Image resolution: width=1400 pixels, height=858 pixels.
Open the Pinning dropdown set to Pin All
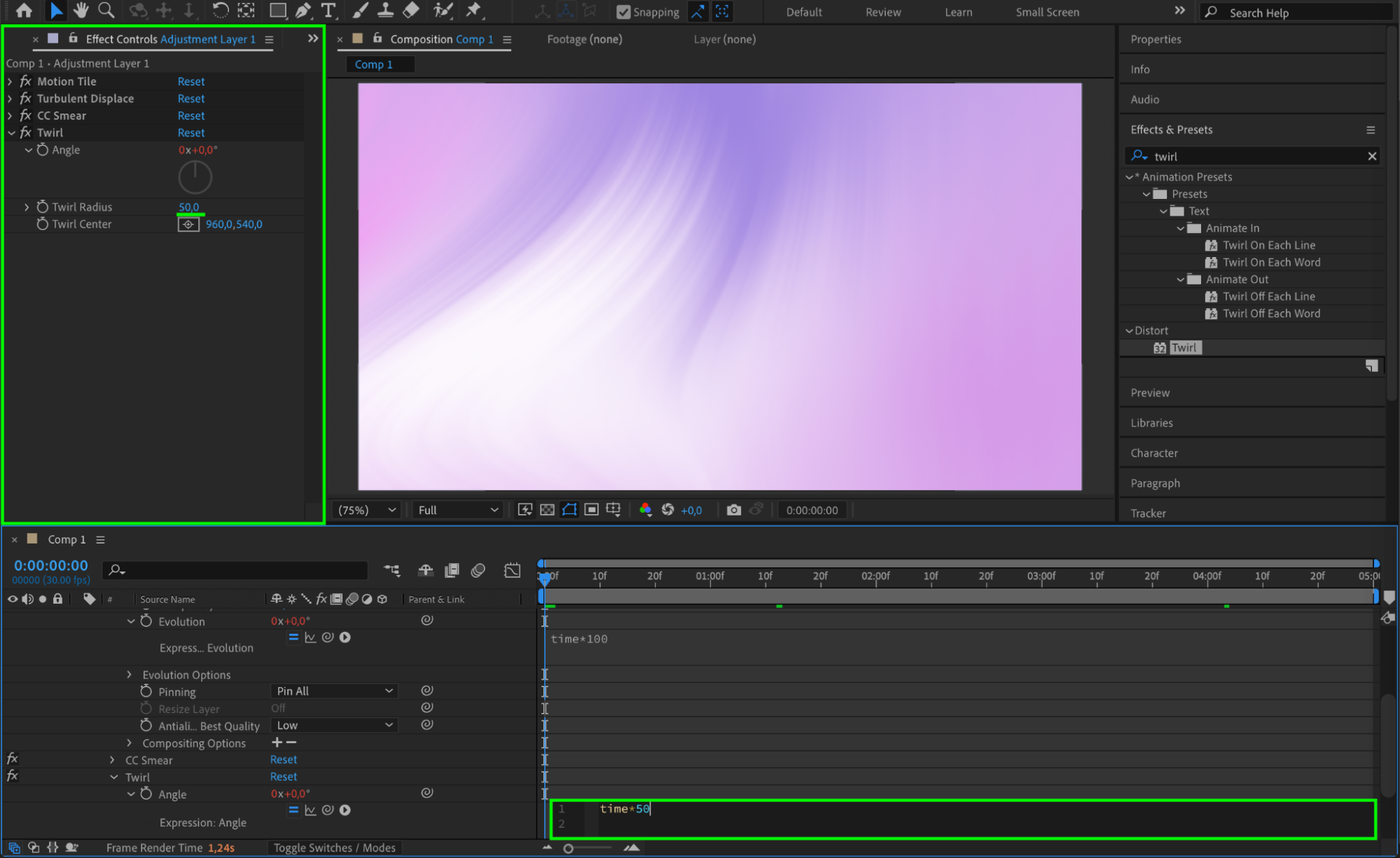click(334, 691)
